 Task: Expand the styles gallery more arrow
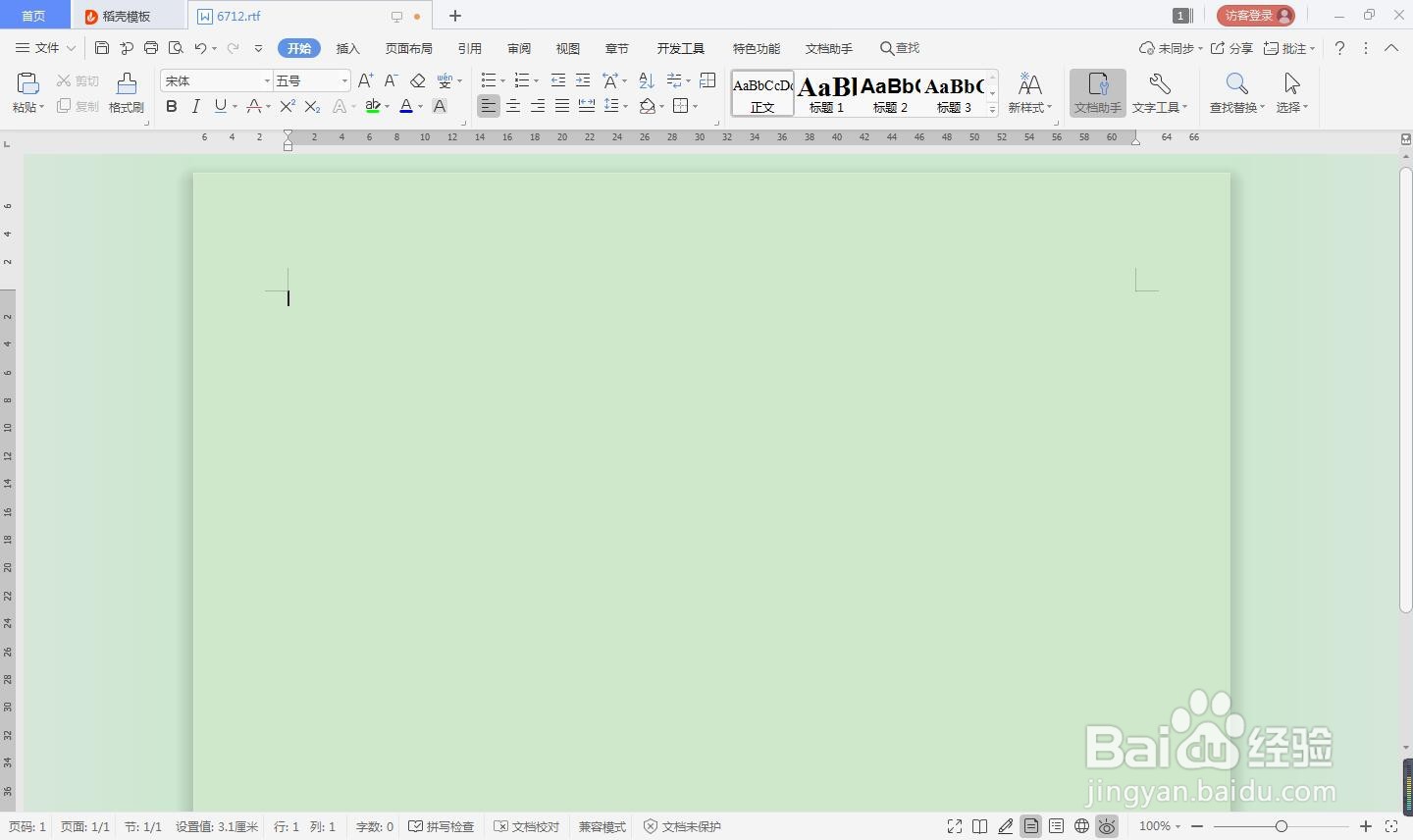[992, 110]
